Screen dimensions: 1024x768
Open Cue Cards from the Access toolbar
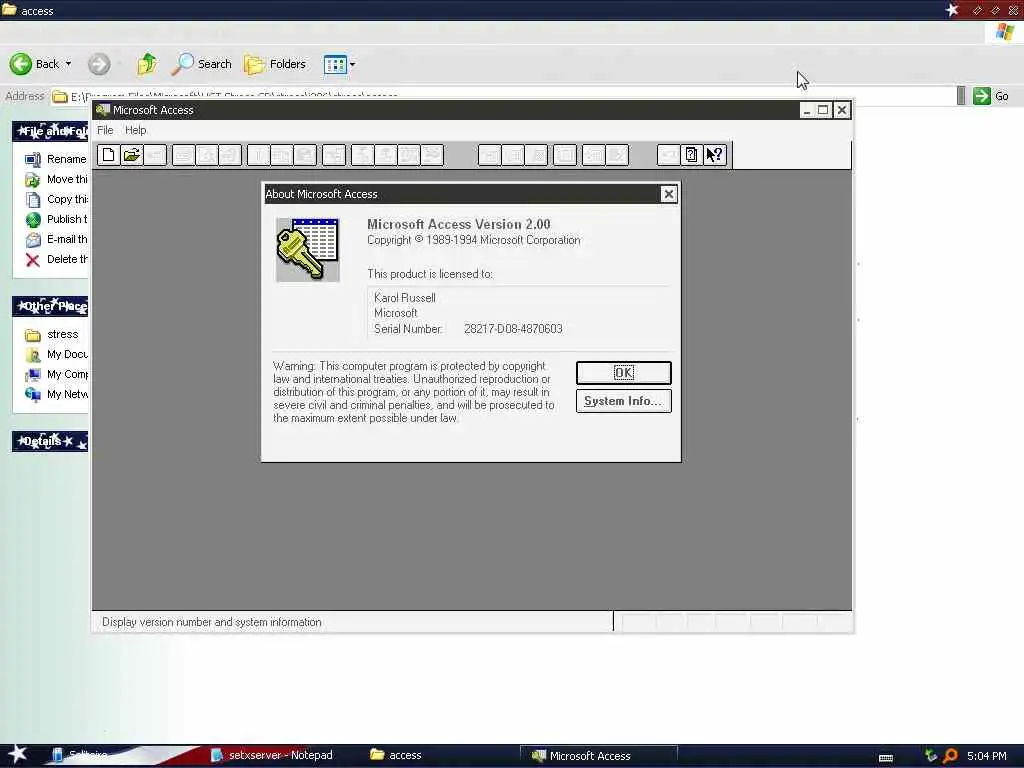(x=691, y=155)
